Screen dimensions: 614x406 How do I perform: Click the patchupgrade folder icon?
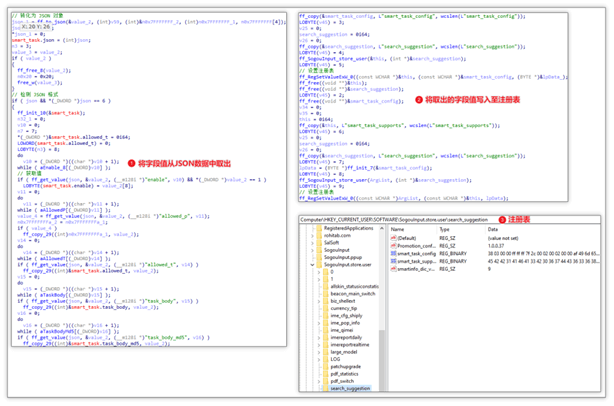click(x=326, y=366)
